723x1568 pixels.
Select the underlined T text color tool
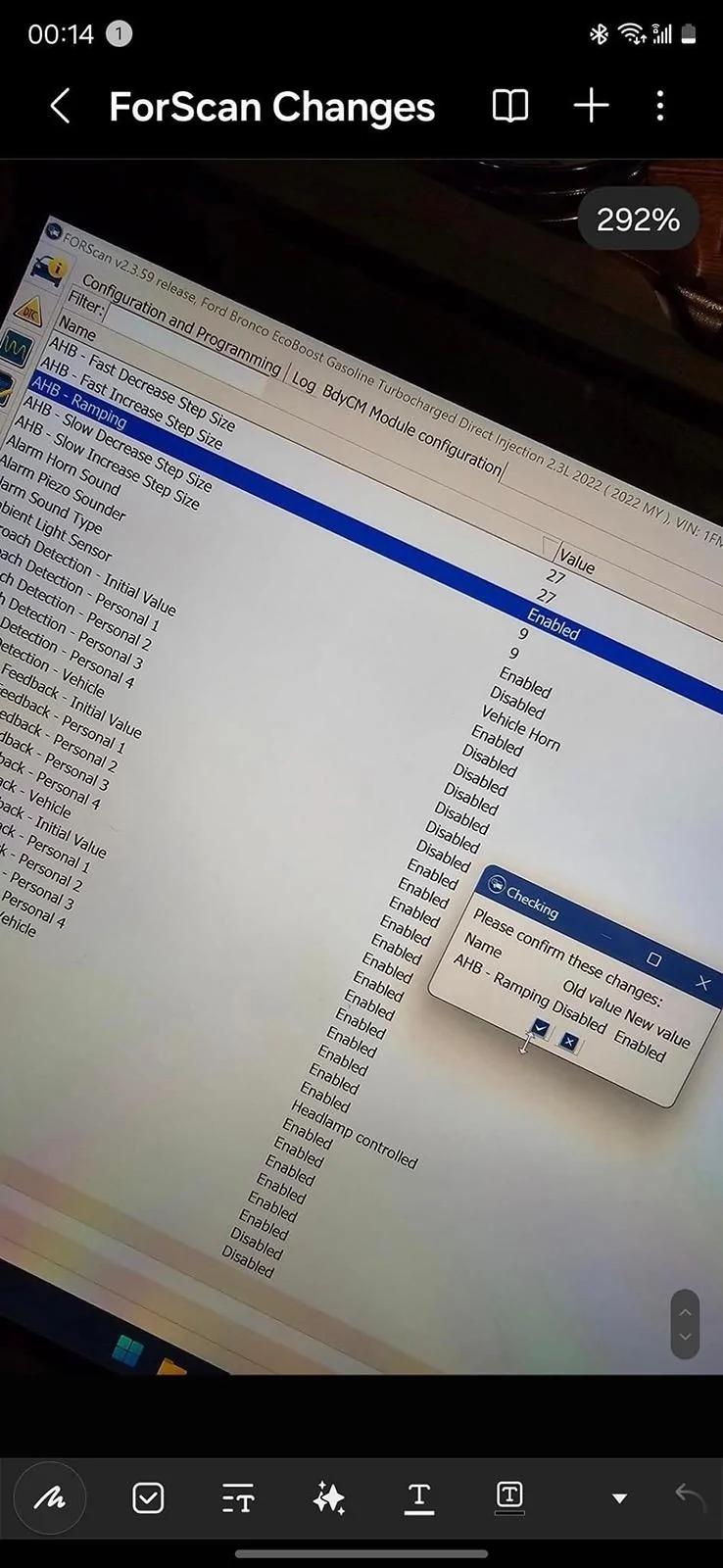coord(419,1497)
